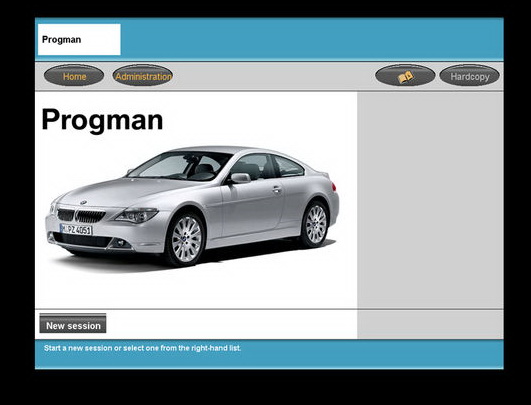This screenshot has width=531, height=405.
Task: Click the Progman title box in header
Action: tap(79, 39)
